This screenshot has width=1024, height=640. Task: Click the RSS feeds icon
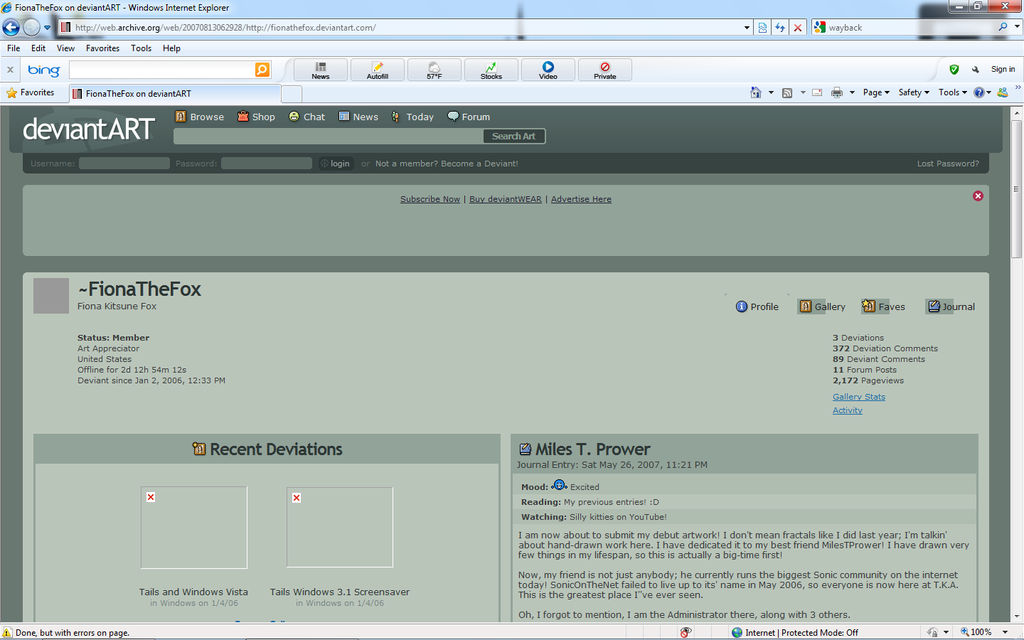coord(787,93)
